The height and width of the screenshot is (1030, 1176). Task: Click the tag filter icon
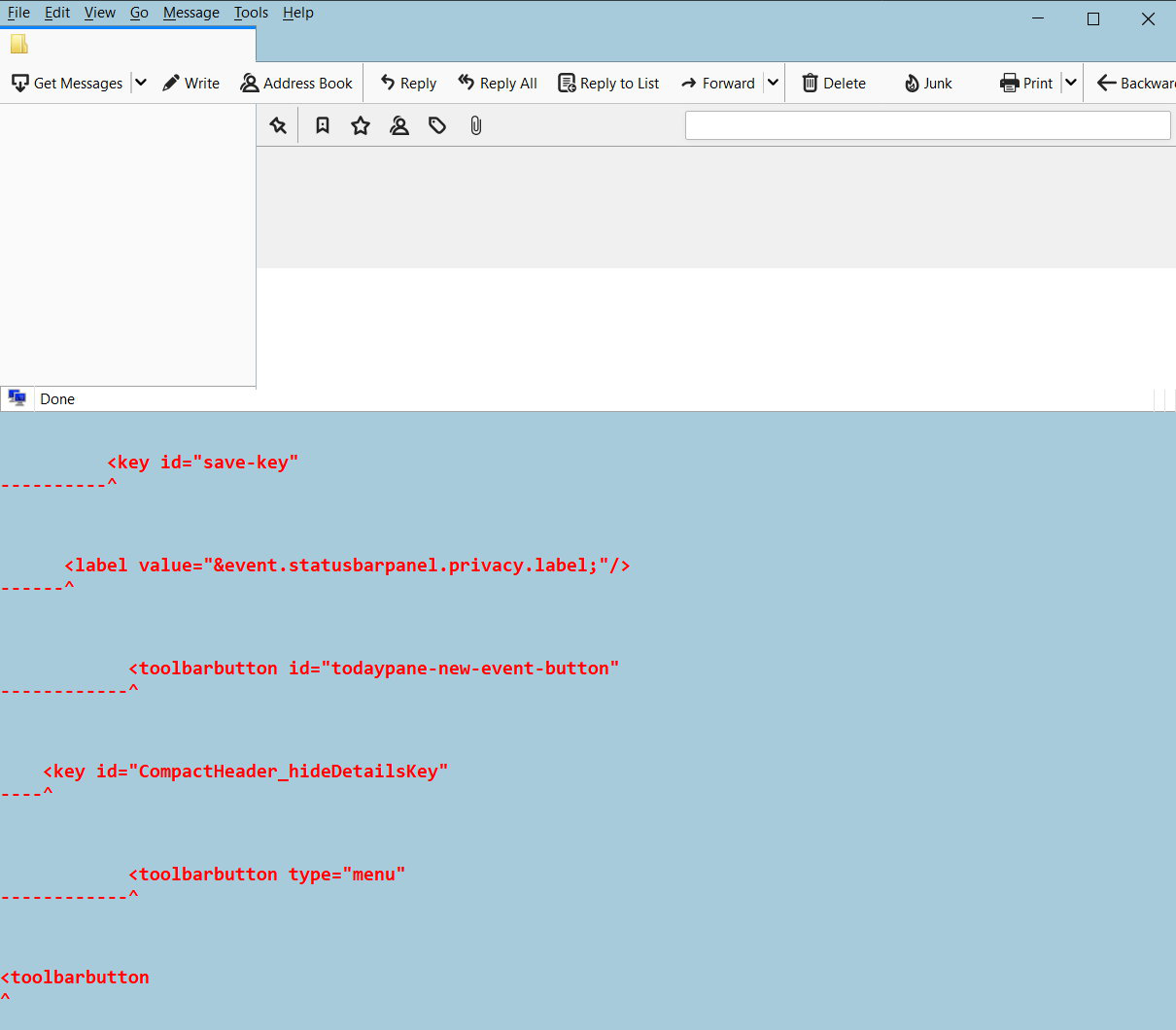point(437,125)
